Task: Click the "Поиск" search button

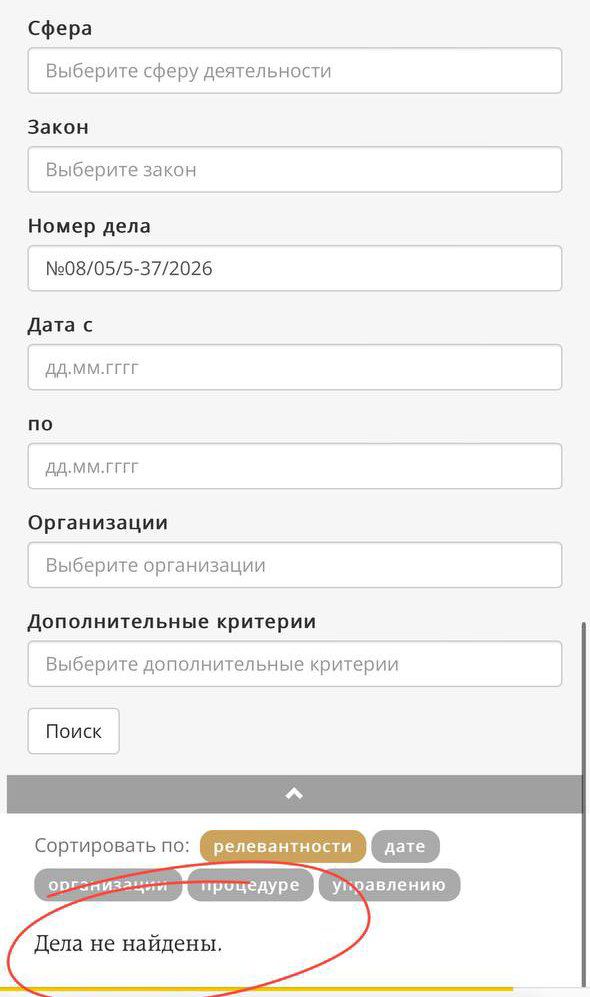Action: 73,731
